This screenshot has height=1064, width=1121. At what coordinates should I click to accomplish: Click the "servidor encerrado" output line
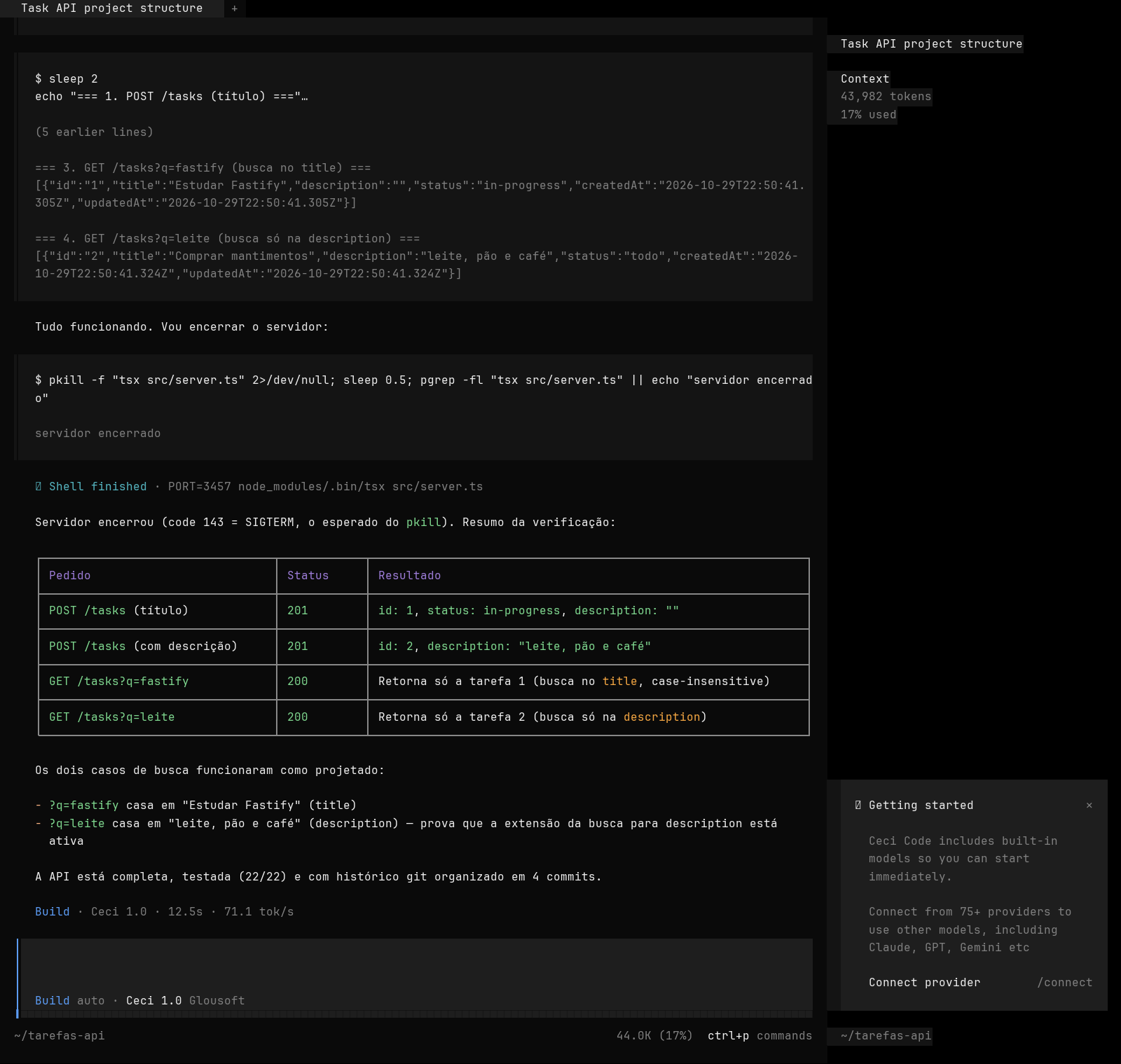click(x=97, y=434)
